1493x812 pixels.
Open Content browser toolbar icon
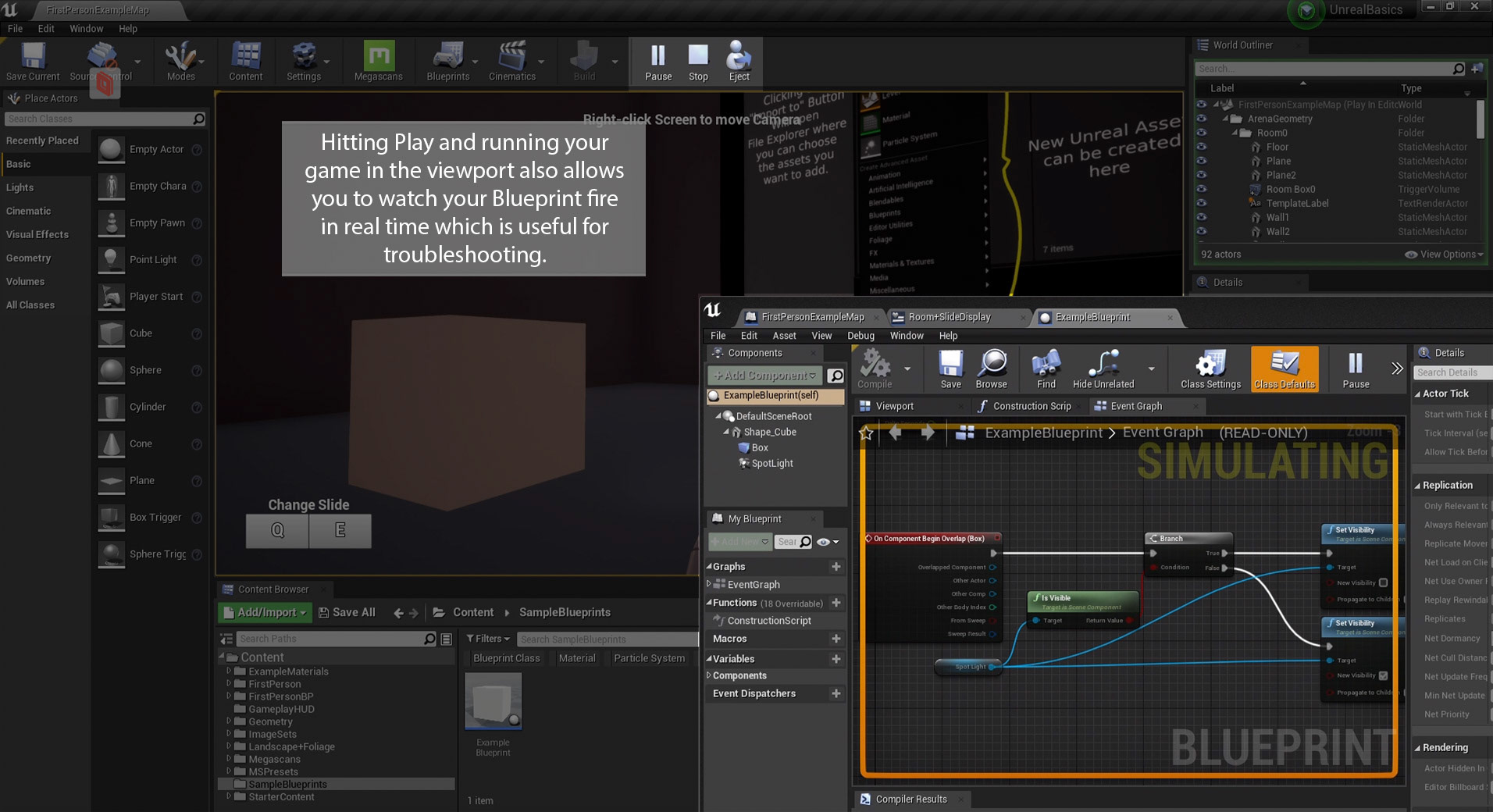click(246, 61)
